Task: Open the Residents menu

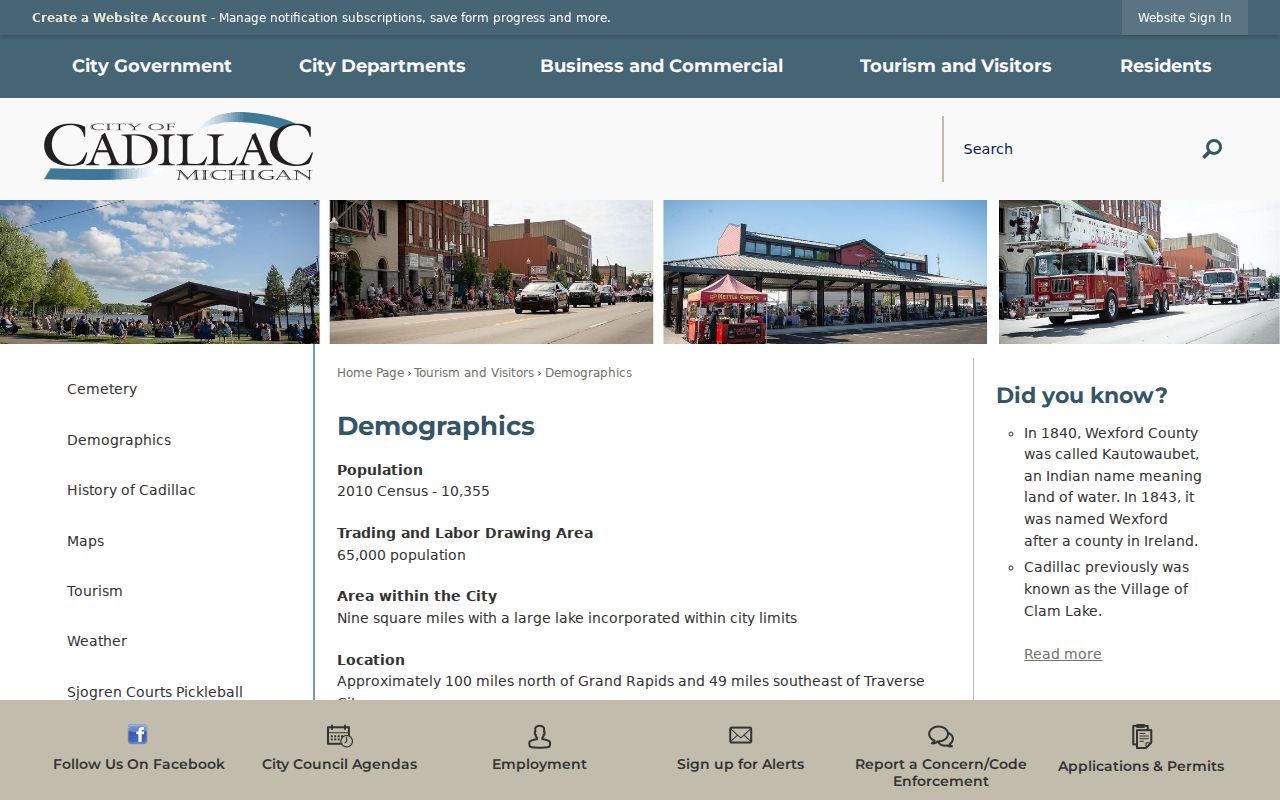Action: [1166, 66]
